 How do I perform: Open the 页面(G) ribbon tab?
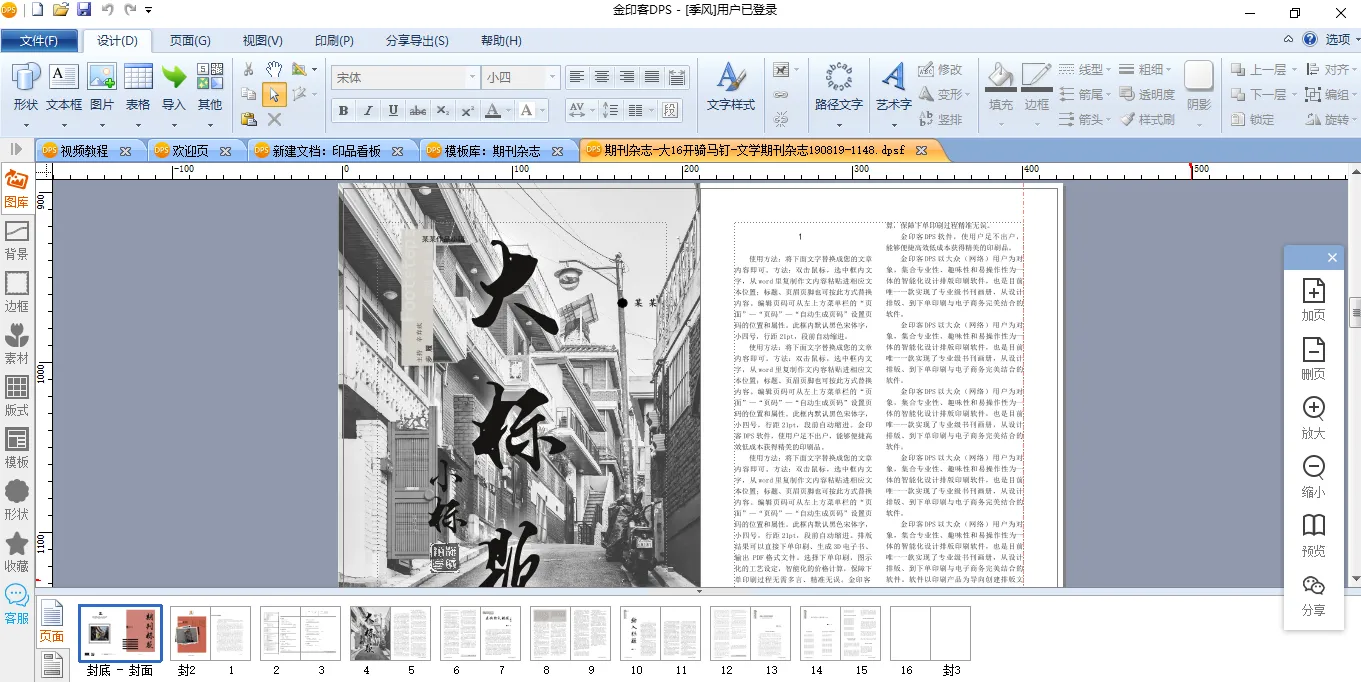point(189,41)
